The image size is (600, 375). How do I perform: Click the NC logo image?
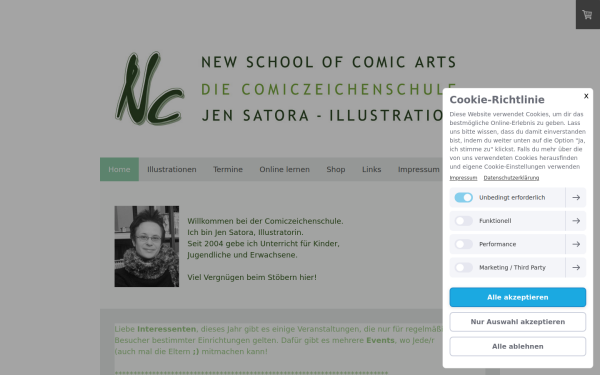(x=150, y=88)
